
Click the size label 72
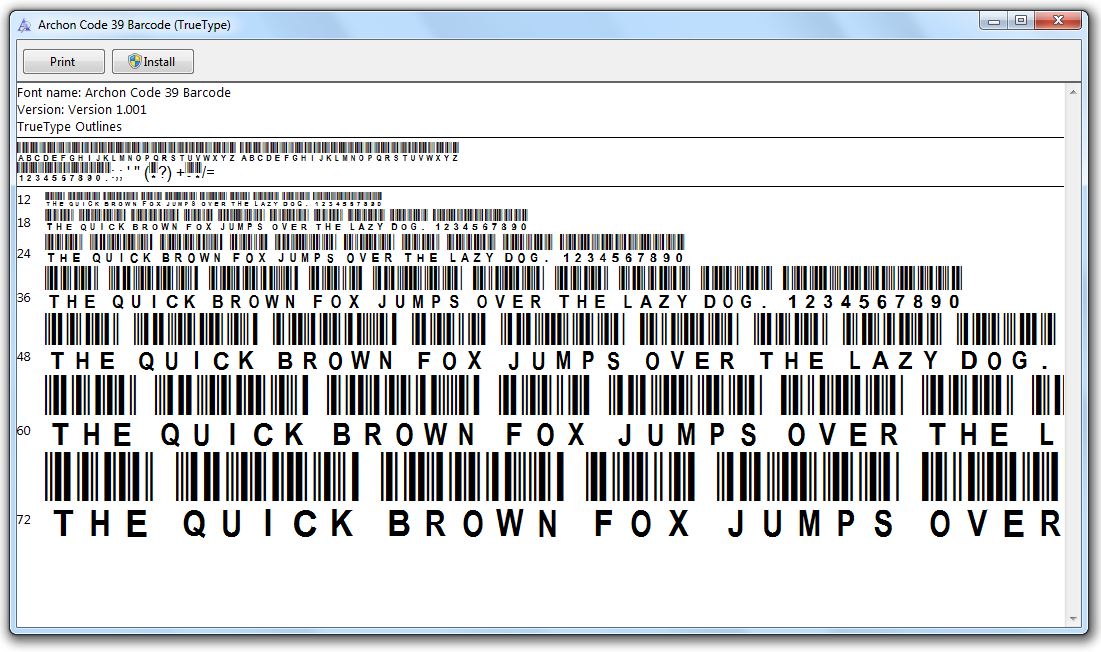tap(24, 519)
